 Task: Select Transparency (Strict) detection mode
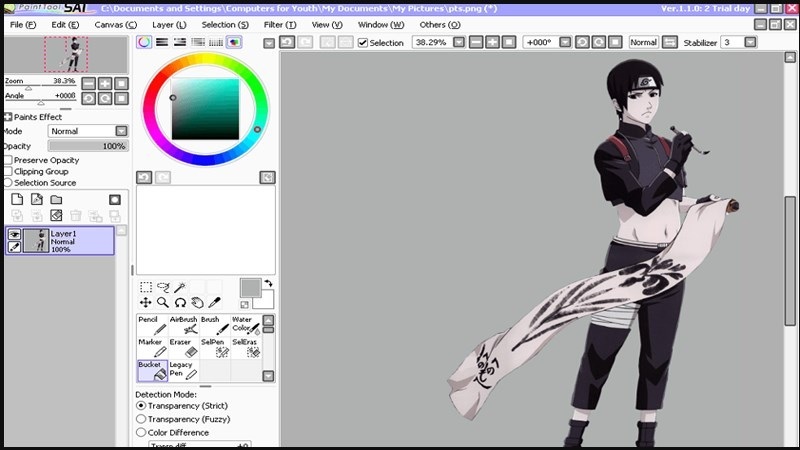pos(141,406)
